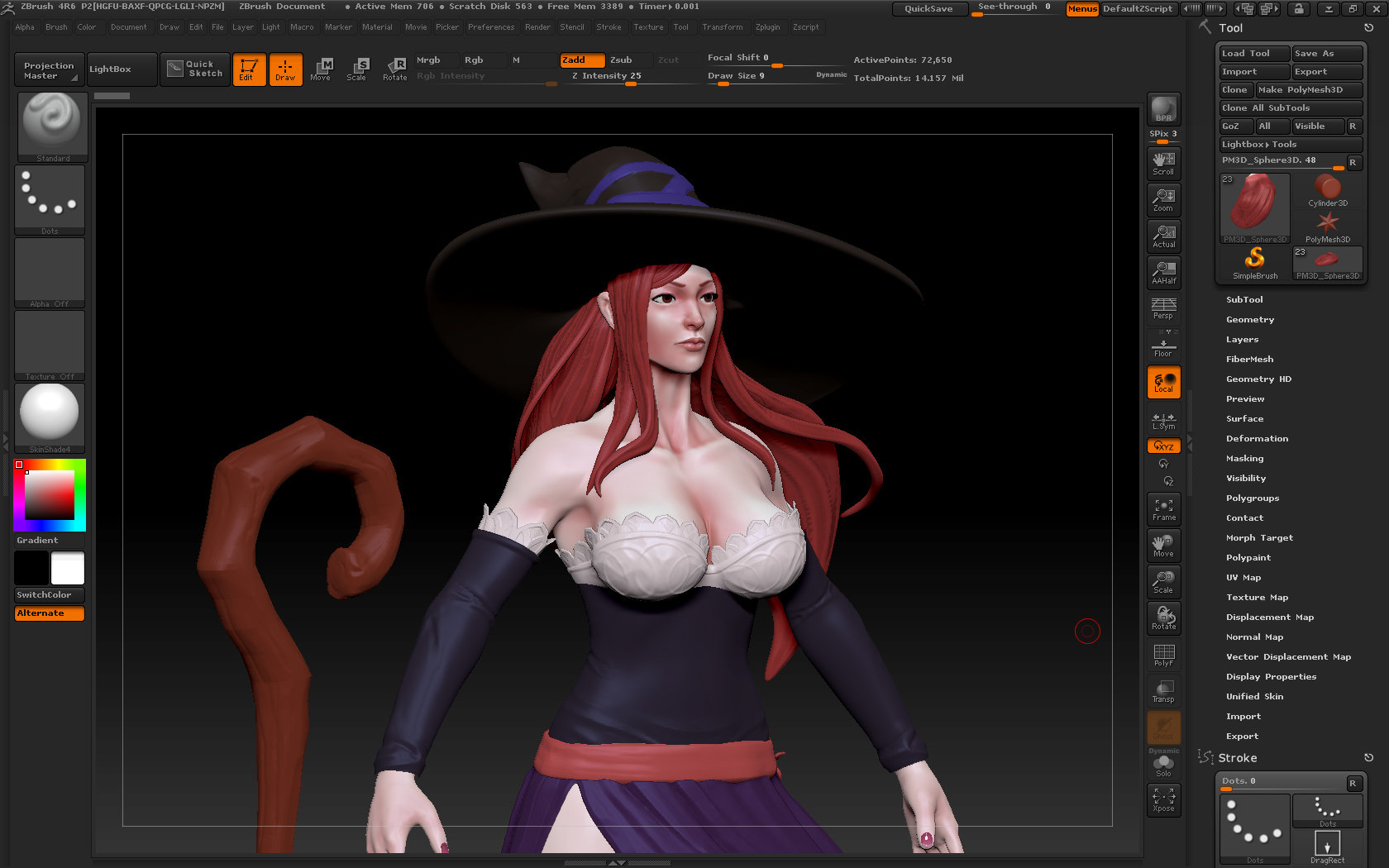
Task: Click Make PolyMesh3D button
Action: click(1309, 90)
